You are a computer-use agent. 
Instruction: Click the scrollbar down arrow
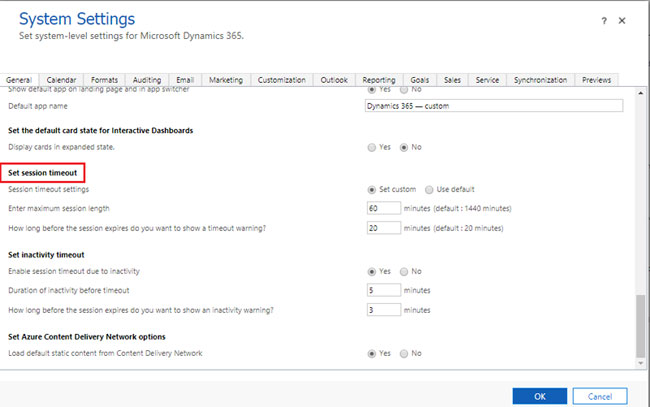point(641,363)
